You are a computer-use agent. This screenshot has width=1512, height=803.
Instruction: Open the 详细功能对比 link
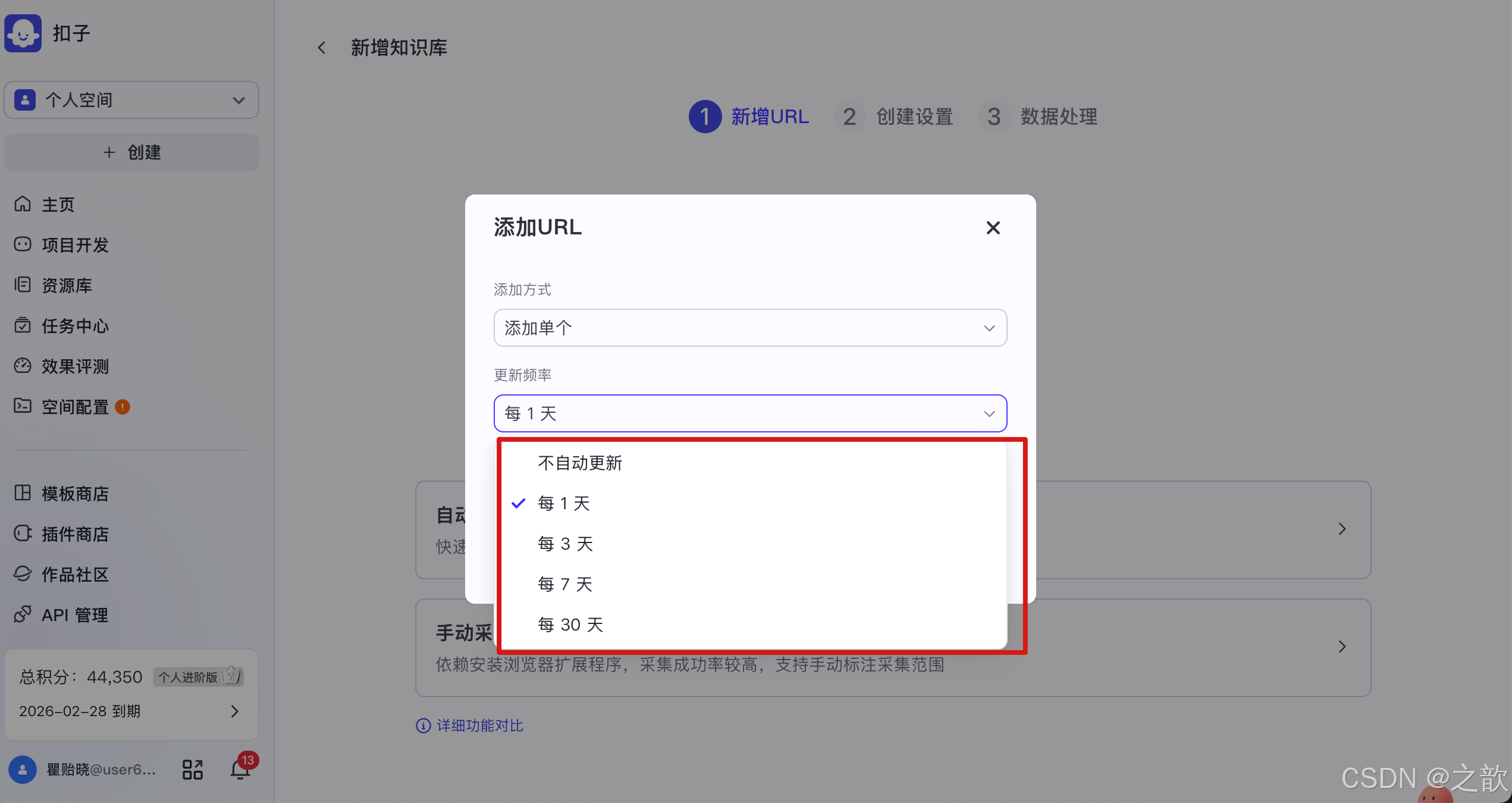[x=479, y=726]
